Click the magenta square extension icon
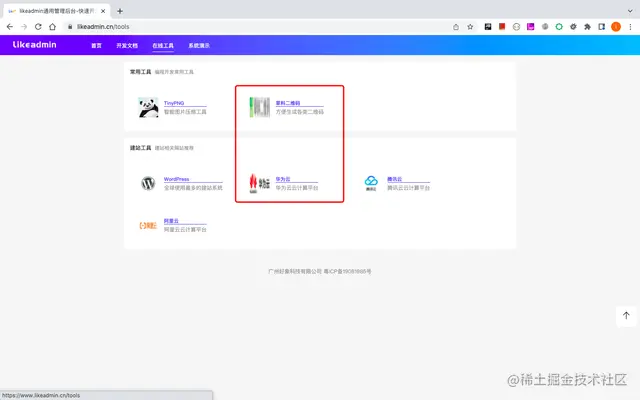Image resolution: width=640 pixels, height=400 pixels. [x=531, y=27]
